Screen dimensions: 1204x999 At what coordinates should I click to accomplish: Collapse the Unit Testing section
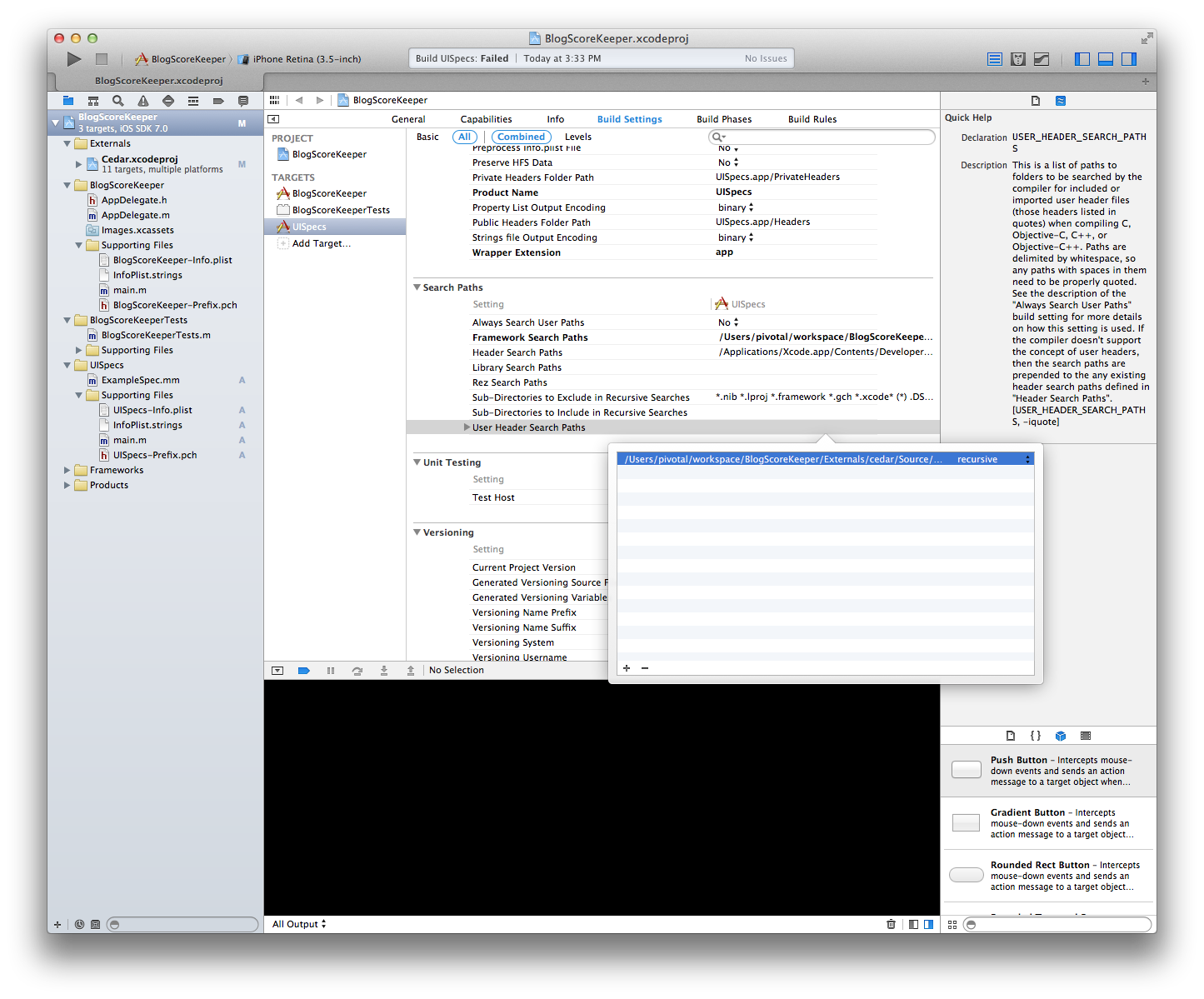click(x=417, y=462)
